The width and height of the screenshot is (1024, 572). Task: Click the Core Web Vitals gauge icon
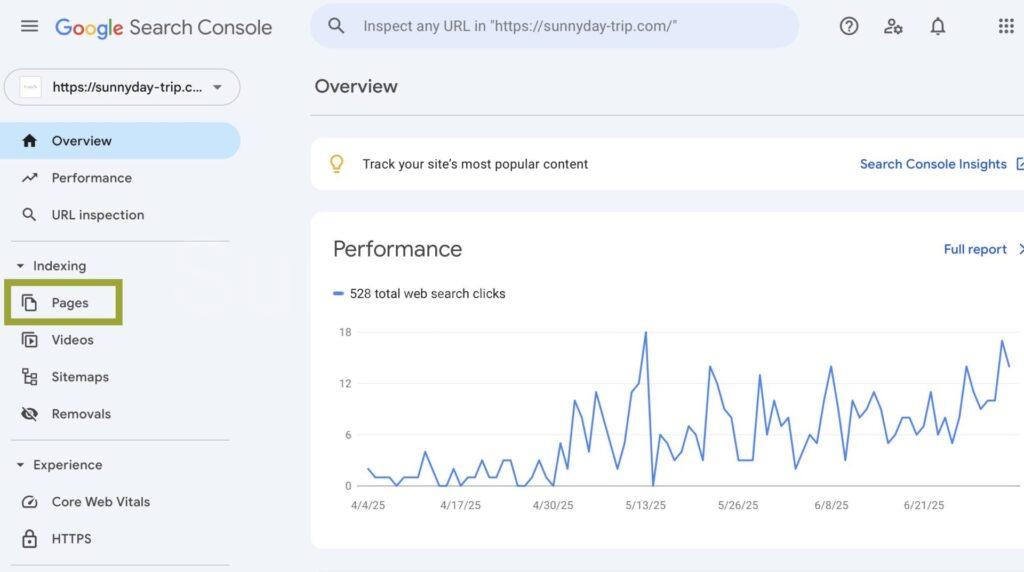[x=30, y=502]
